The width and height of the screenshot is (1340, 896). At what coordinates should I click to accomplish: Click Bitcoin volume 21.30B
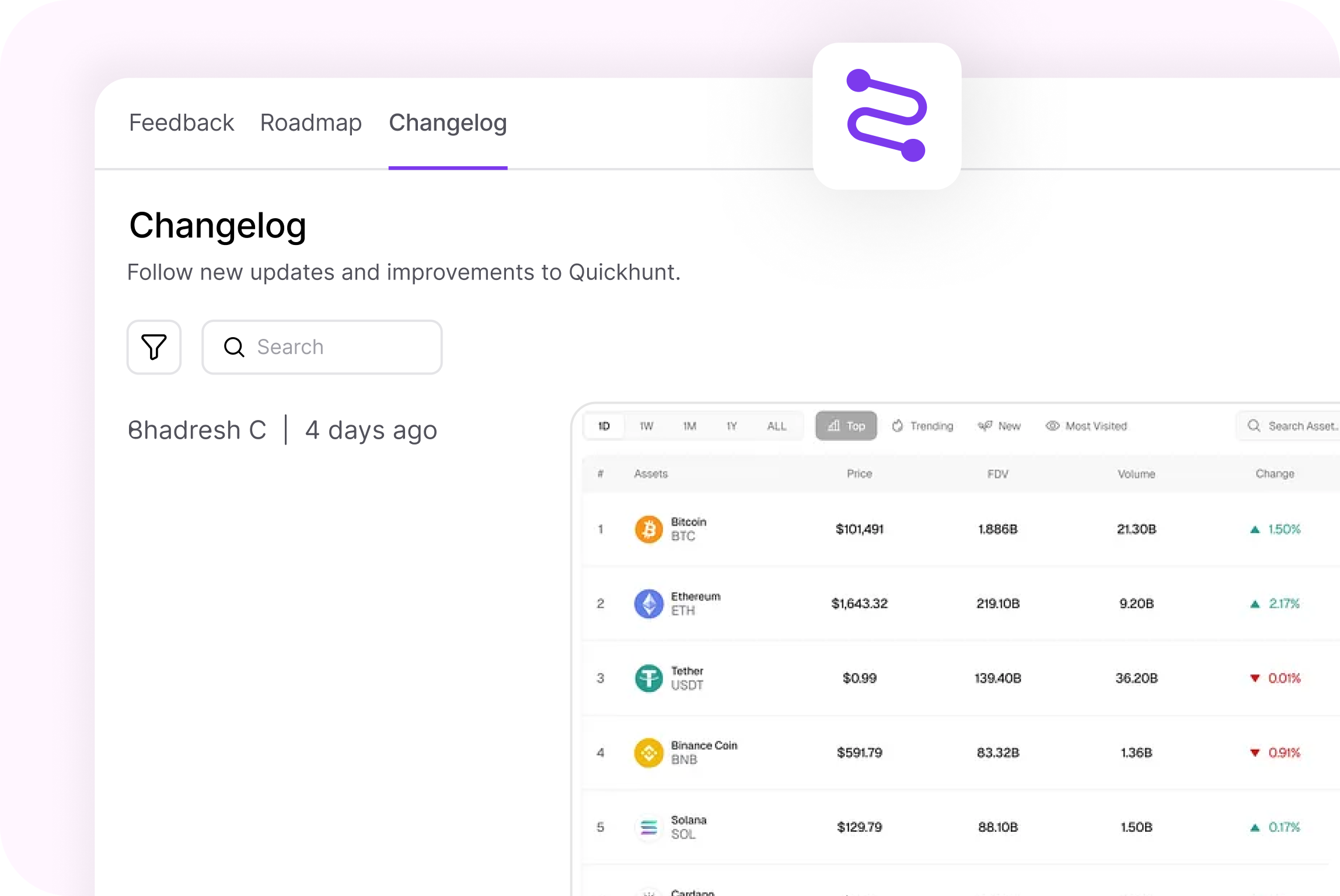[x=1136, y=529]
